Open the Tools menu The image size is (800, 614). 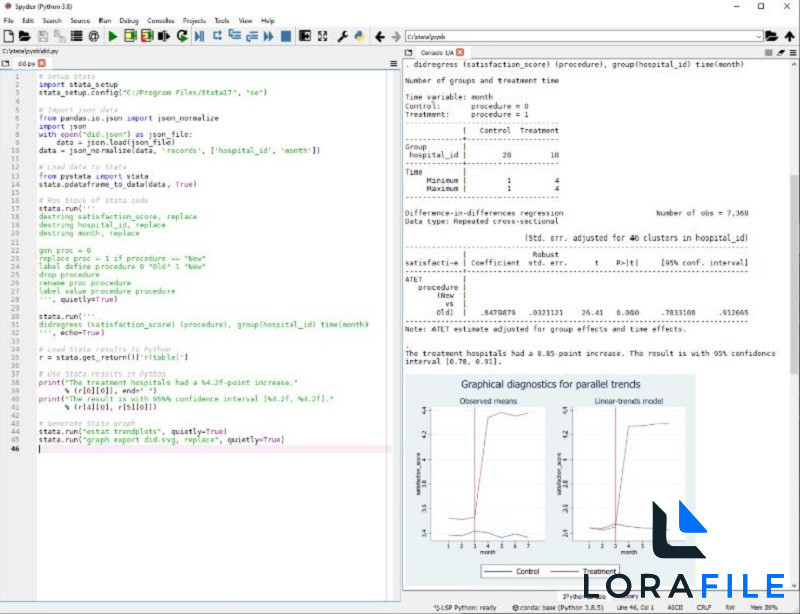tap(222, 21)
